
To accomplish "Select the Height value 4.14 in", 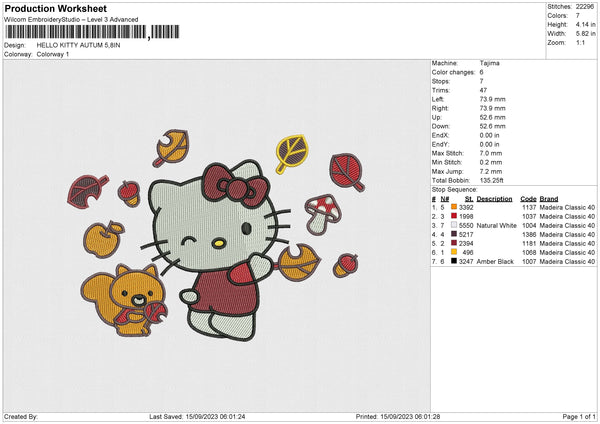I will [x=586, y=24].
